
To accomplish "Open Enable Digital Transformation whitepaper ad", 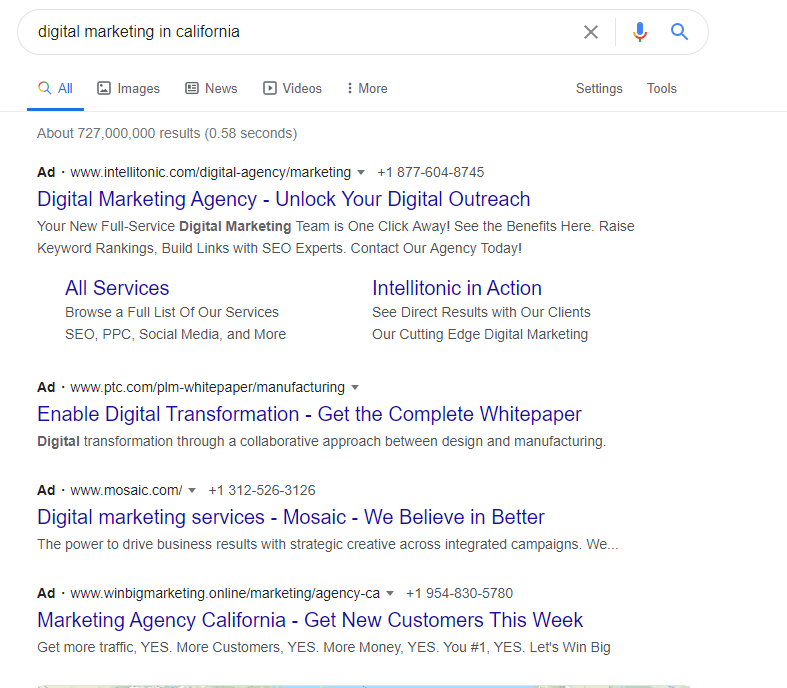I will [309, 414].
